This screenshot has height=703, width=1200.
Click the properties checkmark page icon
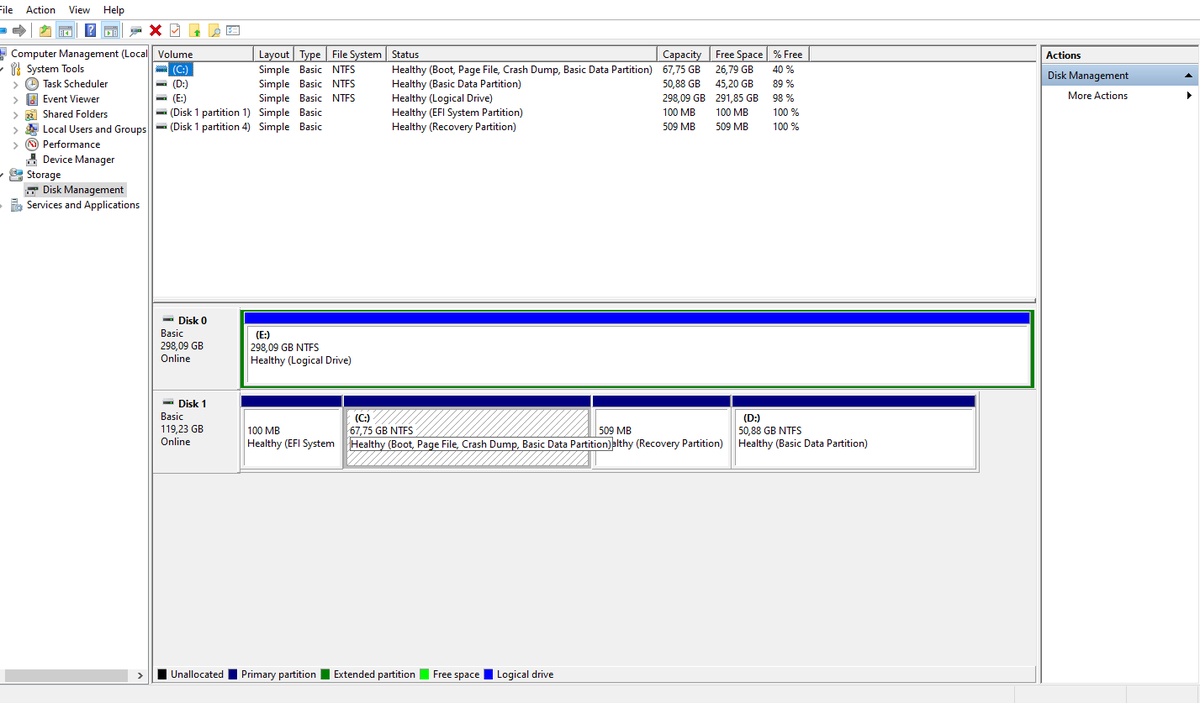point(175,30)
